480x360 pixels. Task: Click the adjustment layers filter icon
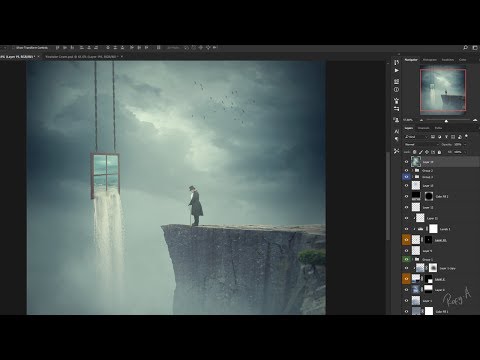(439, 137)
